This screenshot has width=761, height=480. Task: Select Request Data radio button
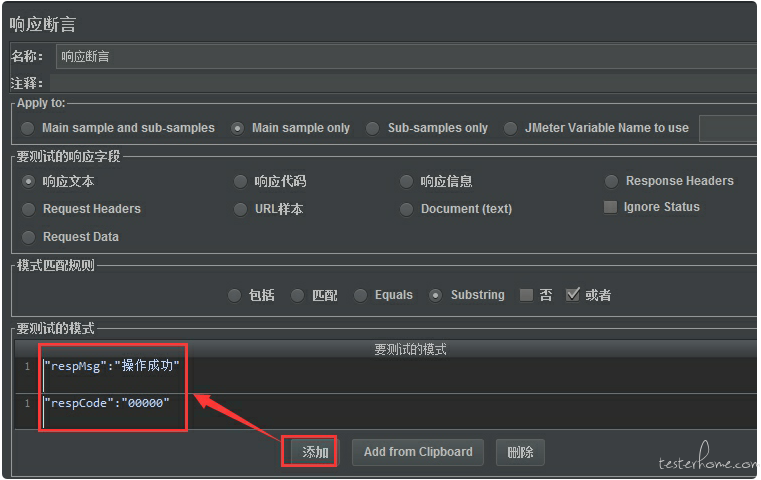(29, 237)
